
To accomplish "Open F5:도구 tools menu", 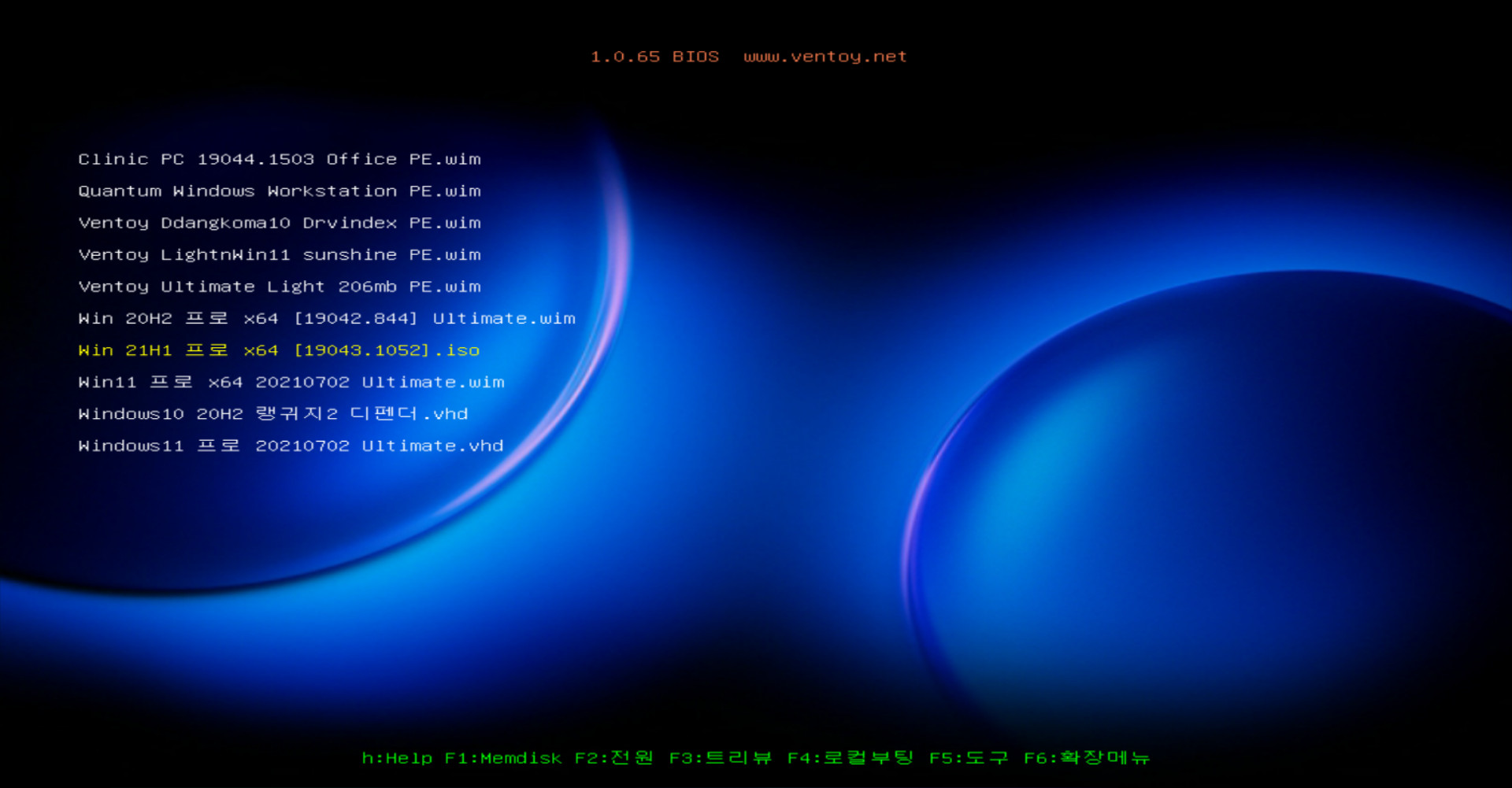I will [969, 757].
